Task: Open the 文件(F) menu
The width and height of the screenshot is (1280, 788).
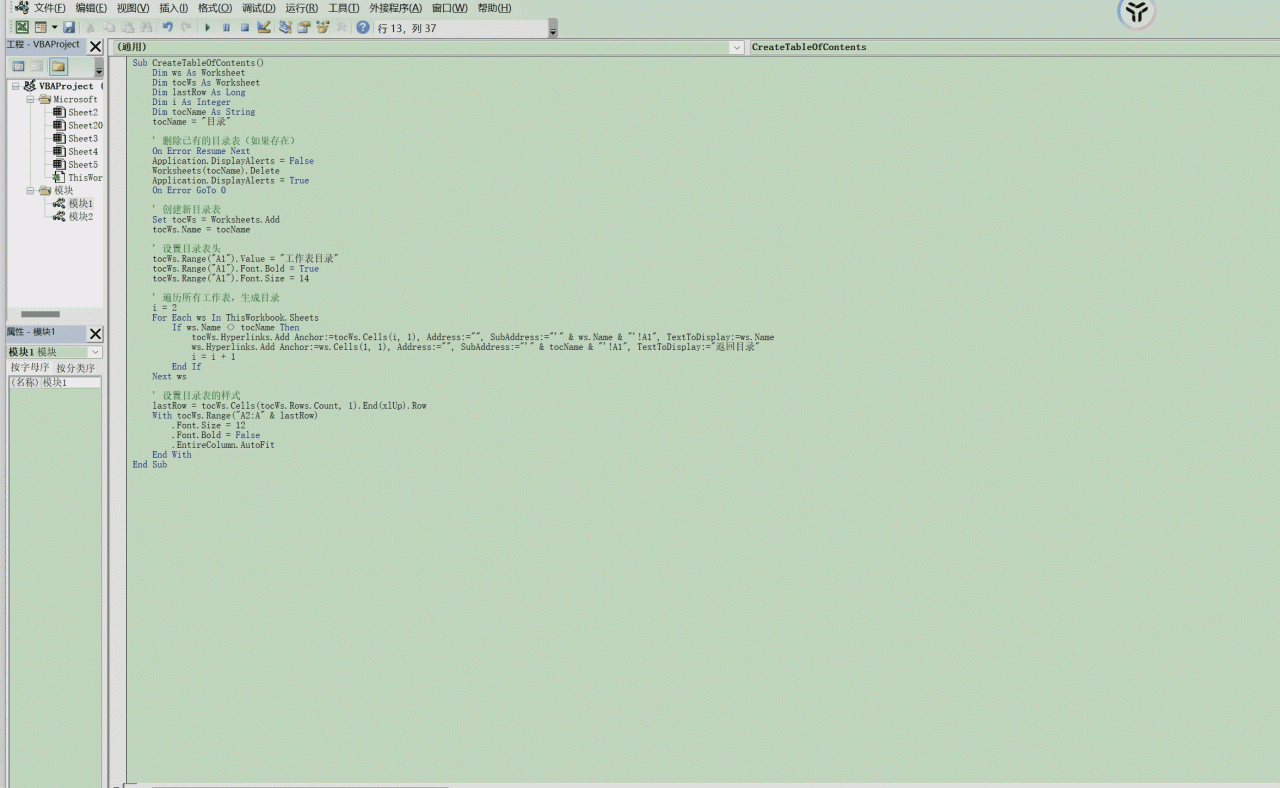Action: tap(50, 8)
